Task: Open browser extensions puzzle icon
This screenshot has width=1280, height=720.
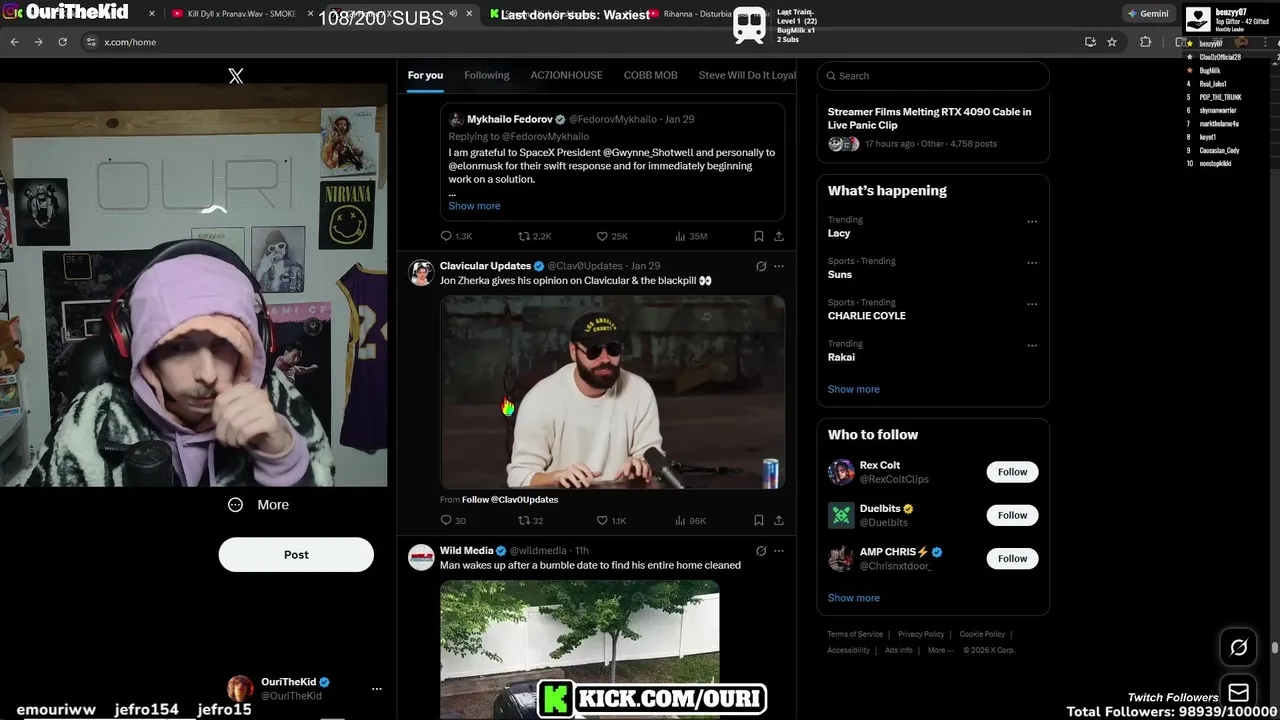Action: pyautogui.click(x=1146, y=42)
